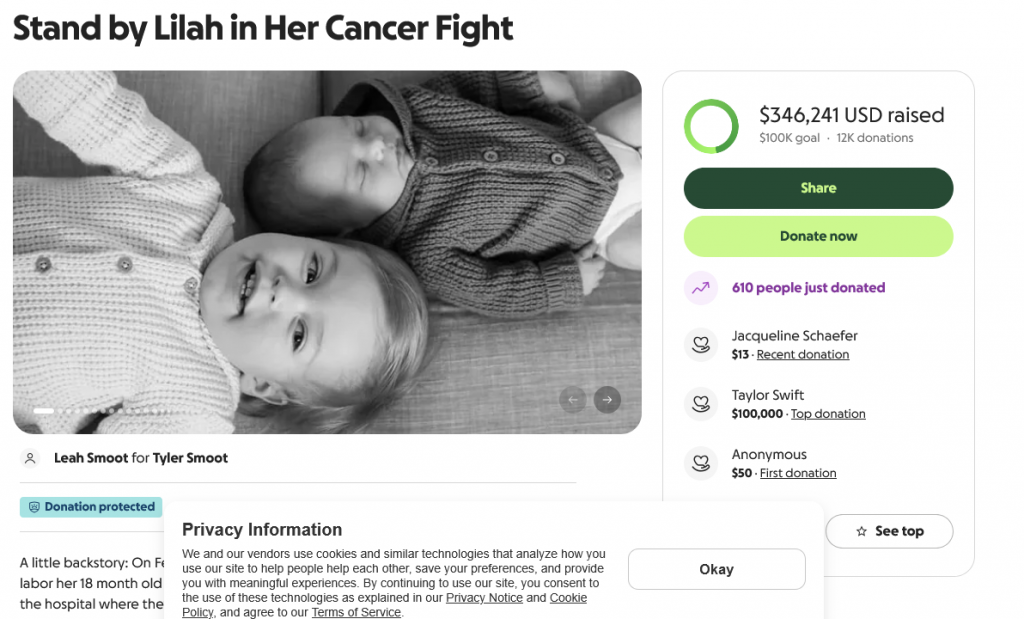Accept cookies with the Okay button

[716, 569]
